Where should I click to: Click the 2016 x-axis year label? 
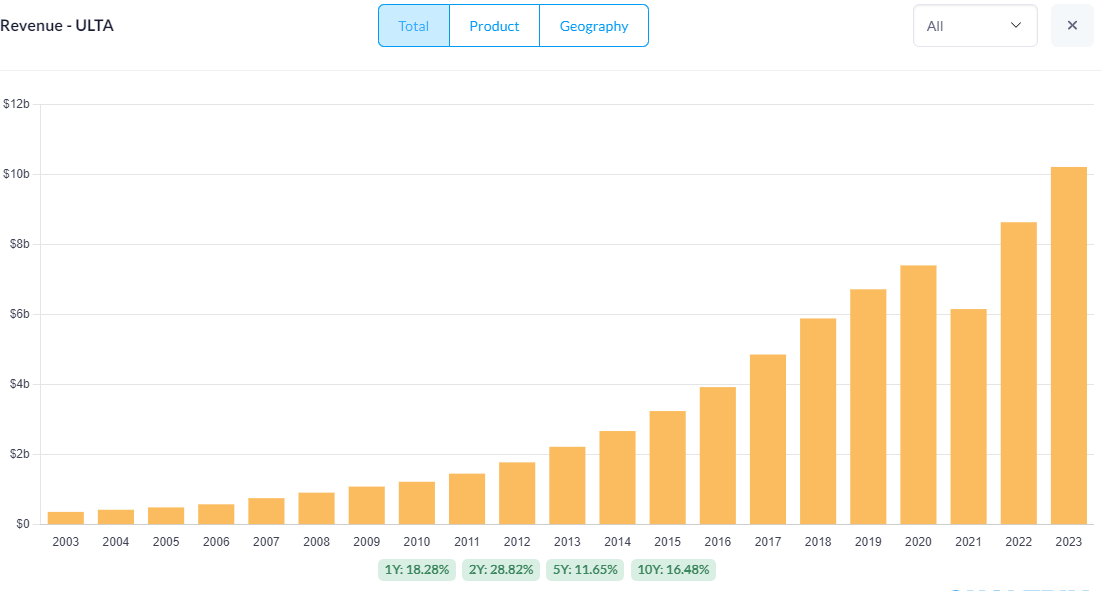(x=718, y=542)
